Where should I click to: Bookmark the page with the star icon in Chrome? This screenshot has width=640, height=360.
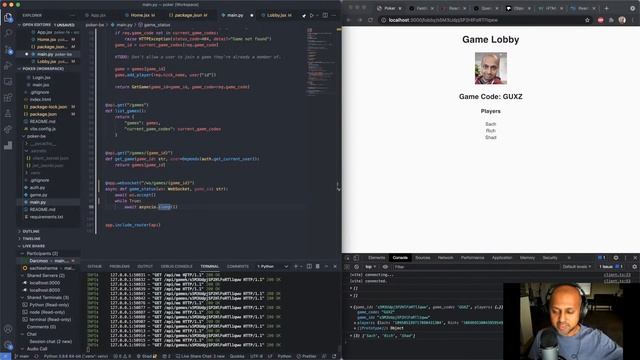[587, 20]
